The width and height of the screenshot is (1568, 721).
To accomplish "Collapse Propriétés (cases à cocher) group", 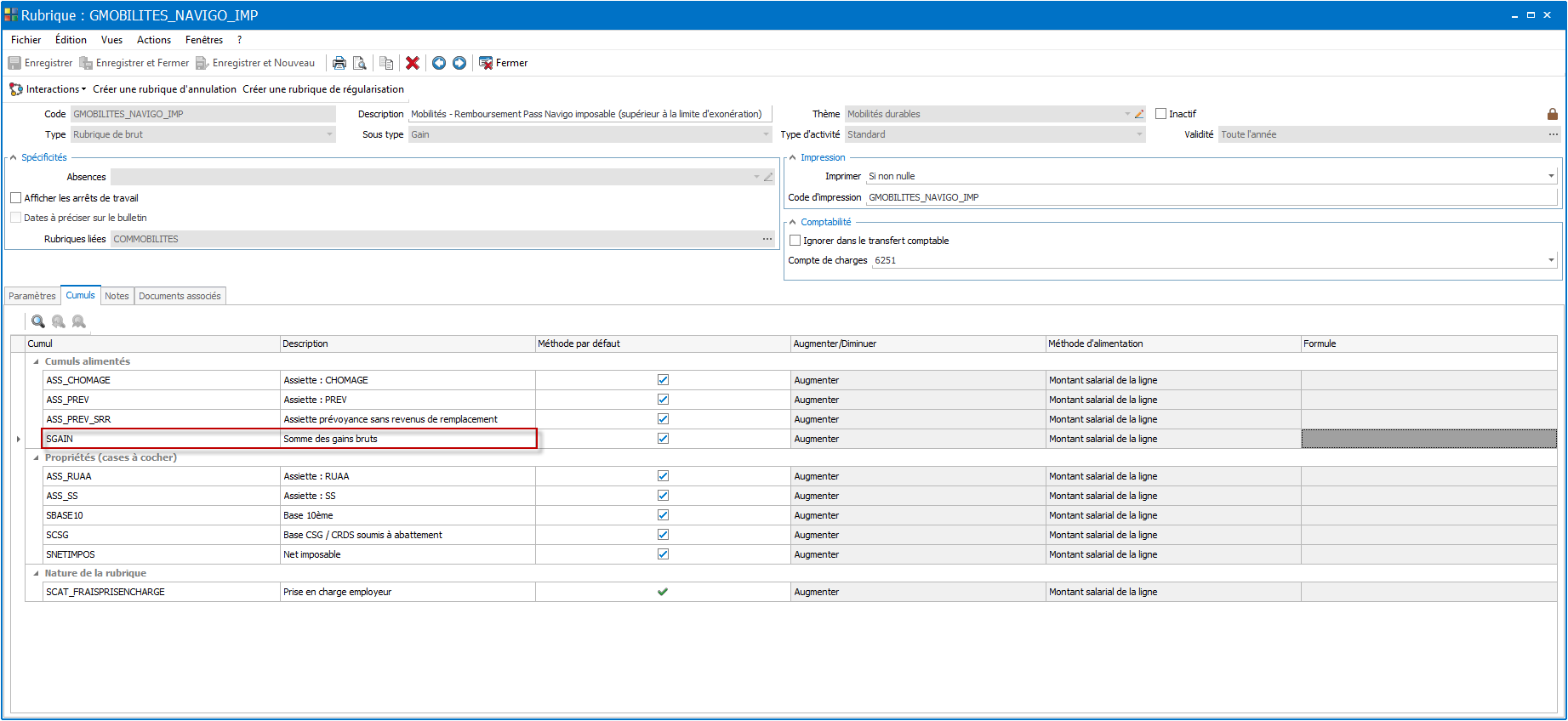I will click(36, 457).
